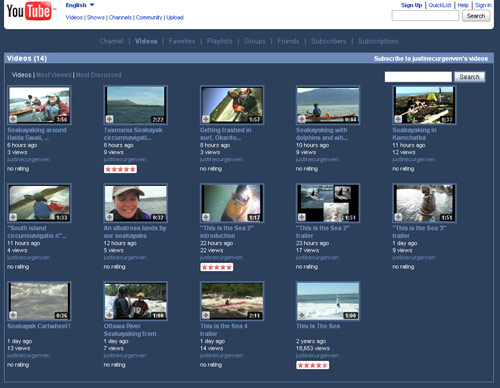500x388 pixels.
Task: Open the Help link
Action: (x=463, y=5)
